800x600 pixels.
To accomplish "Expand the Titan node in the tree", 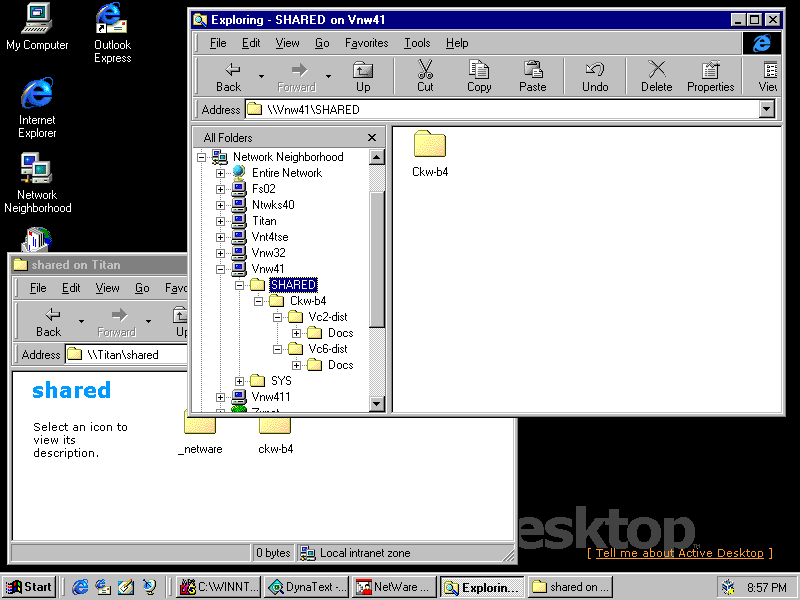I will 220,221.
